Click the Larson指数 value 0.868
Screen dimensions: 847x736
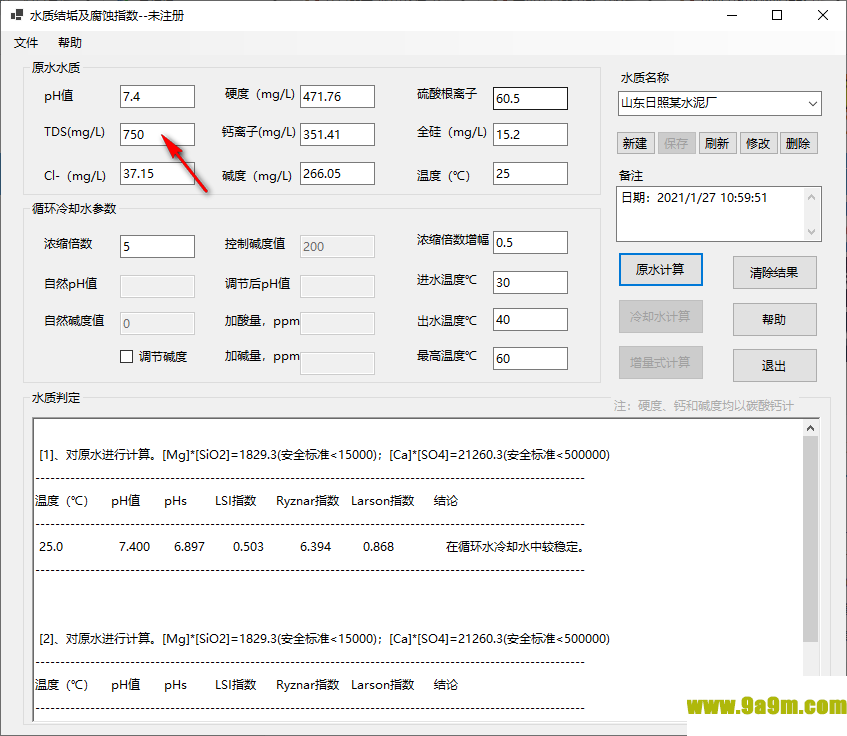click(x=378, y=547)
